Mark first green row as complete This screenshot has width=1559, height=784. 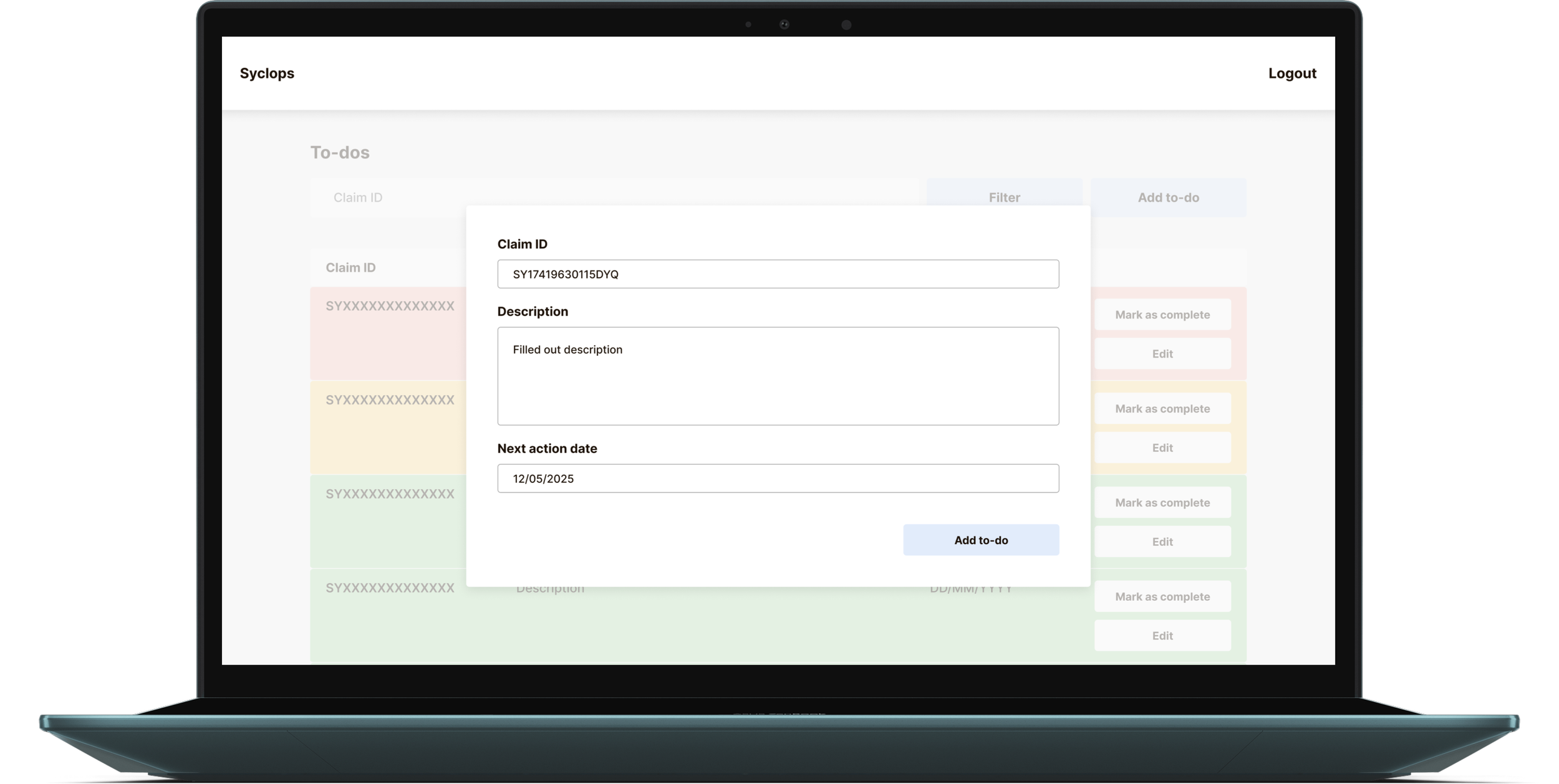pos(1162,502)
